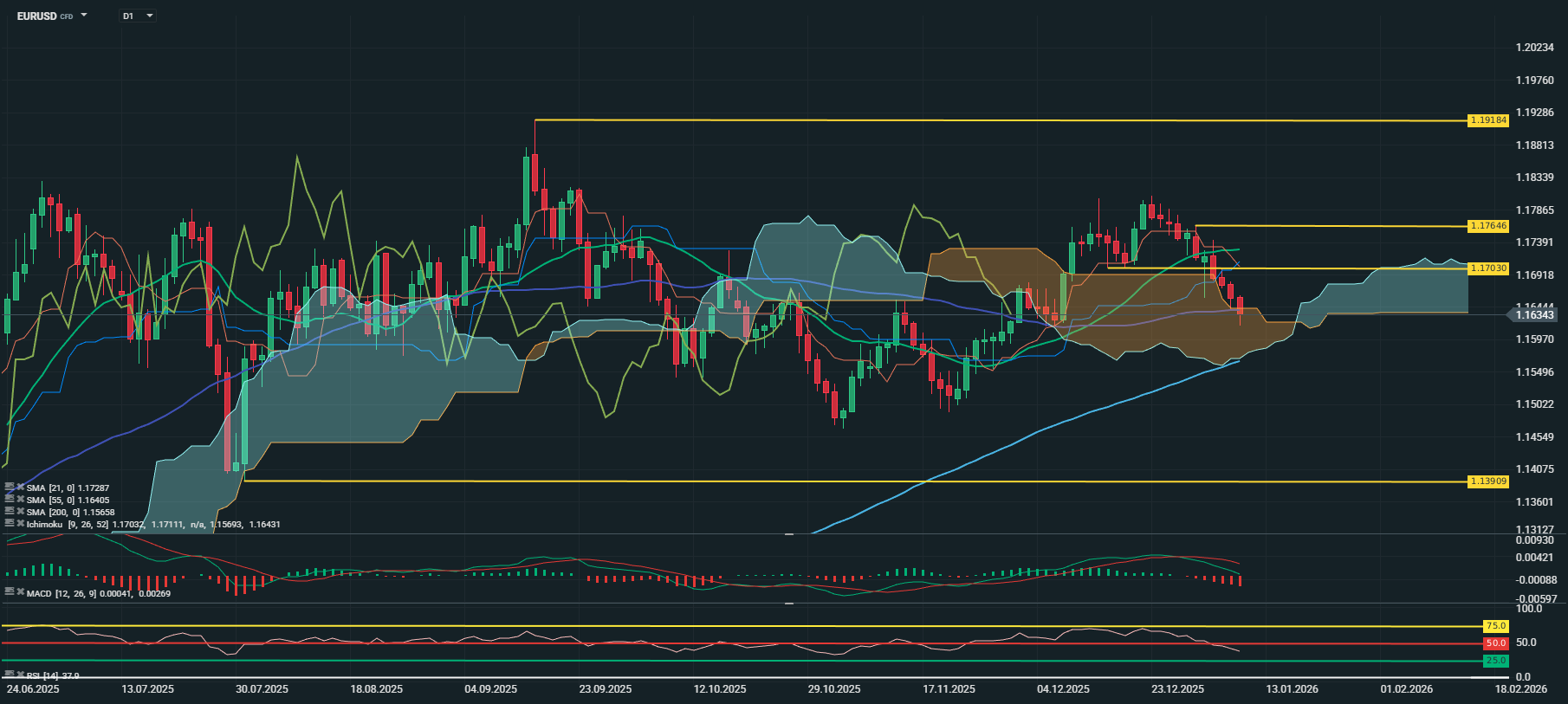This screenshot has width=1568, height=704.
Task: Remove the SMA 200 indicator
Action: 20,512
